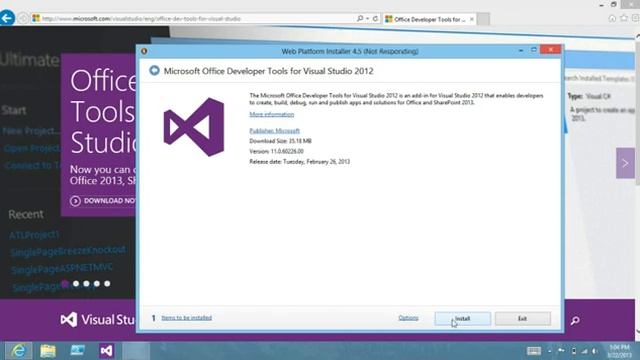Select the second carousel dot

[76, 283]
